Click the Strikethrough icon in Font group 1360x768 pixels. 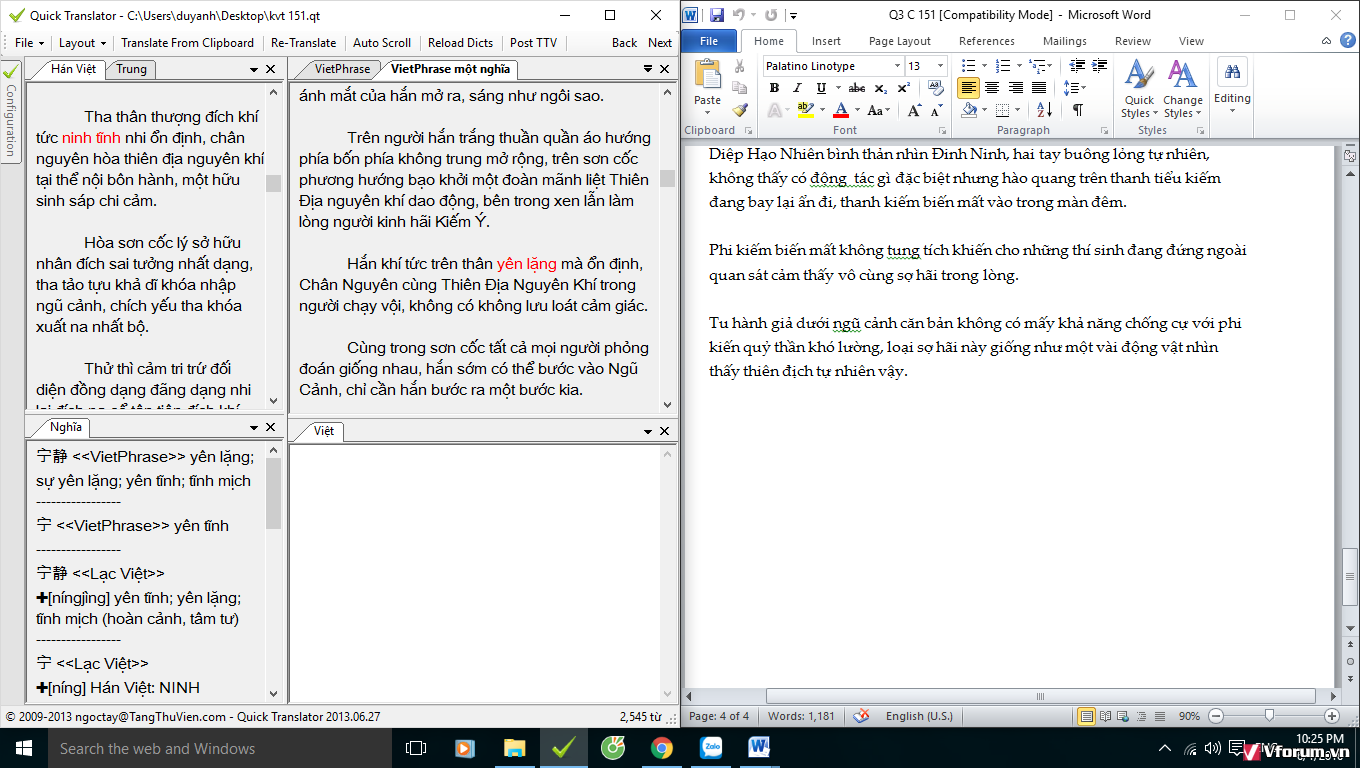(857, 88)
